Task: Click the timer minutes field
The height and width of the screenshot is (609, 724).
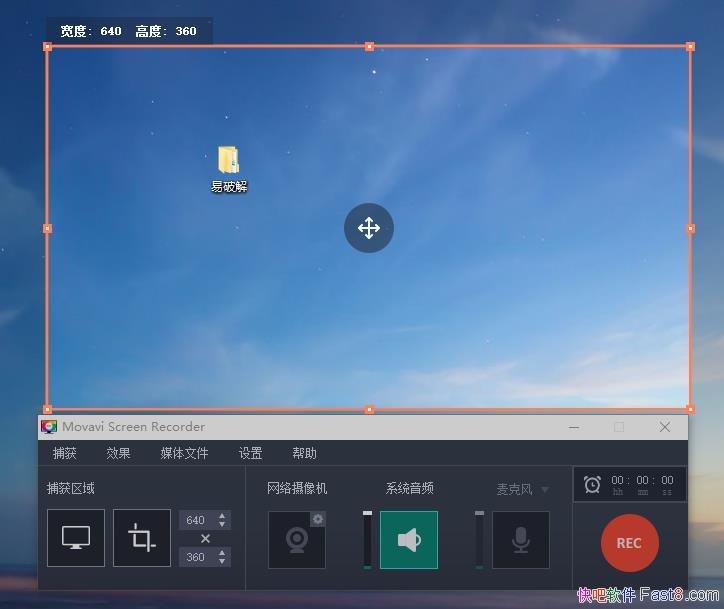Action: [x=642, y=481]
